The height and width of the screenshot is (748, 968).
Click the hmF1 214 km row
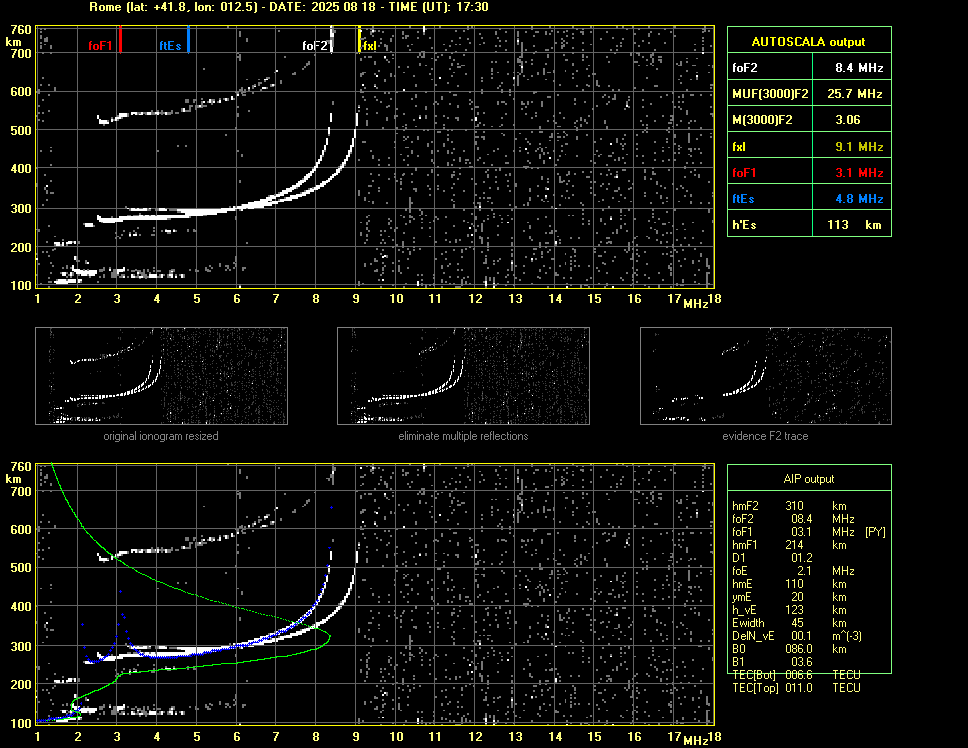pyautogui.click(x=791, y=545)
